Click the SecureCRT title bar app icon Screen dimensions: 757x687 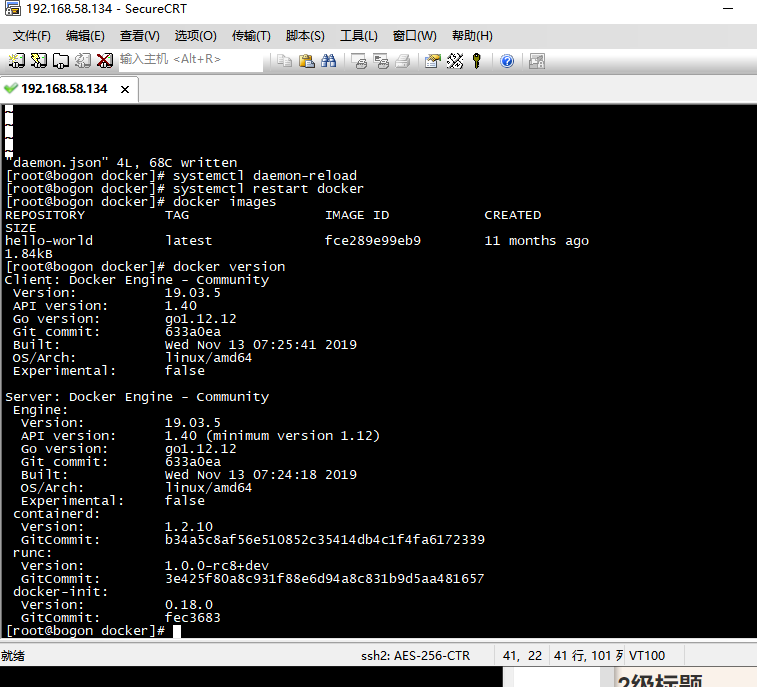[12, 8]
